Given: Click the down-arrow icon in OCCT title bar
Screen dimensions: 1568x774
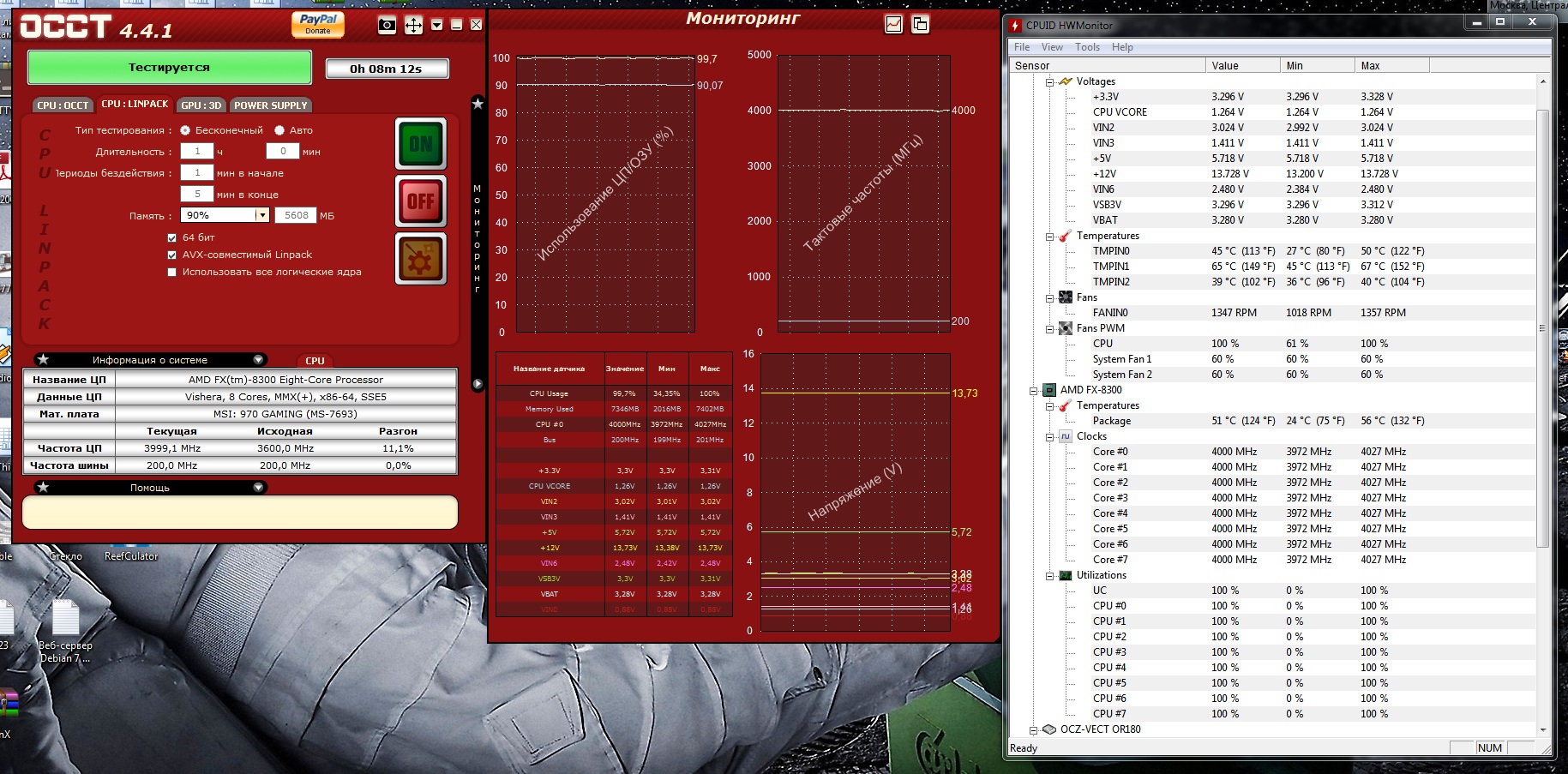Looking at the screenshot, I should pos(437,25).
